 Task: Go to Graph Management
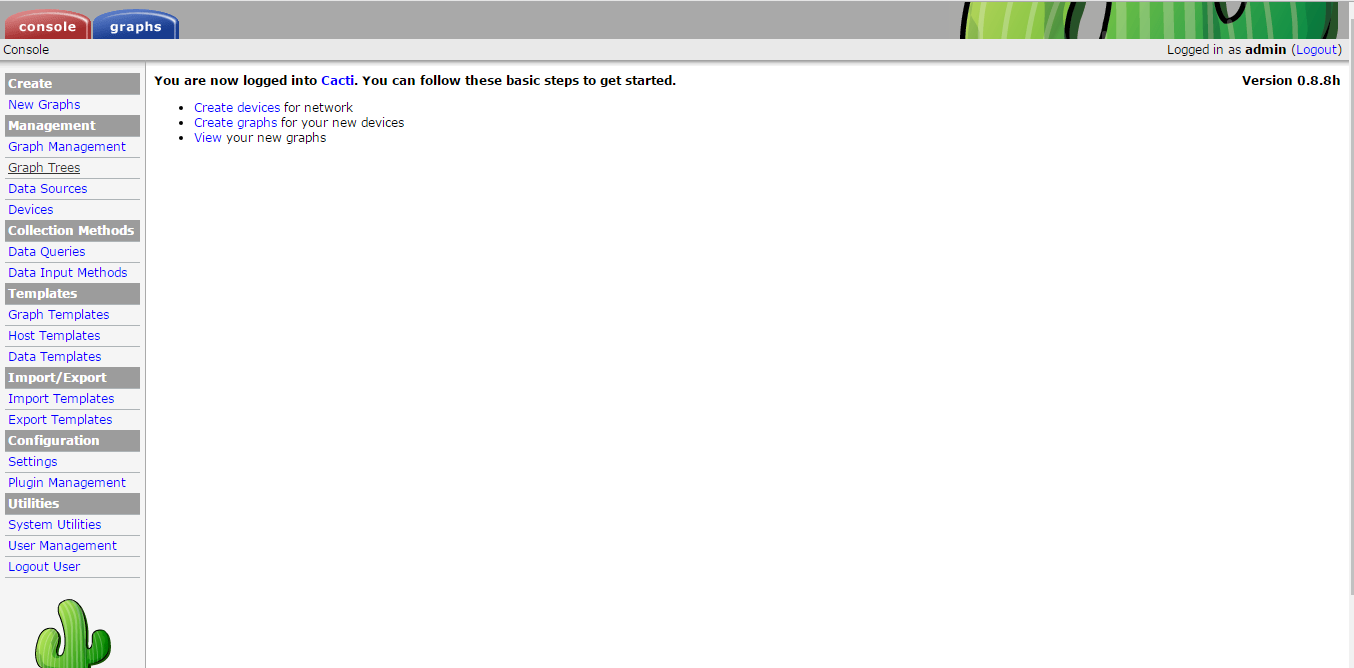(67, 147)
